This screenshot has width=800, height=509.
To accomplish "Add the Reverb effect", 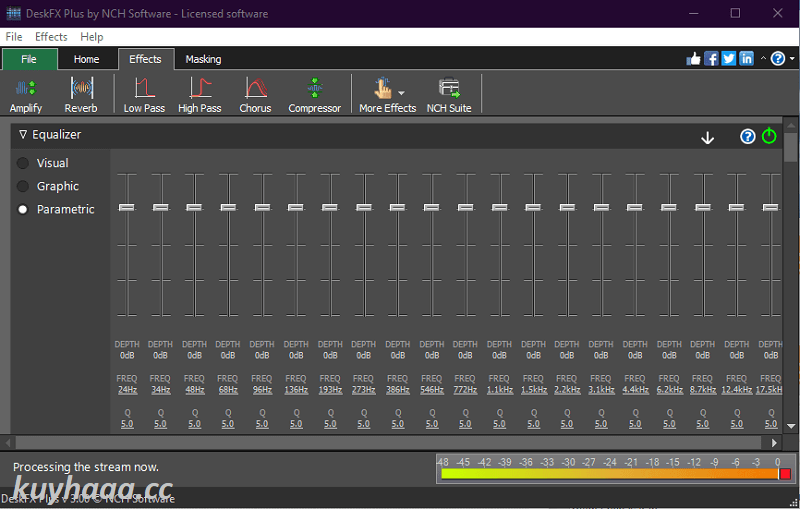I will pos(81,95).
